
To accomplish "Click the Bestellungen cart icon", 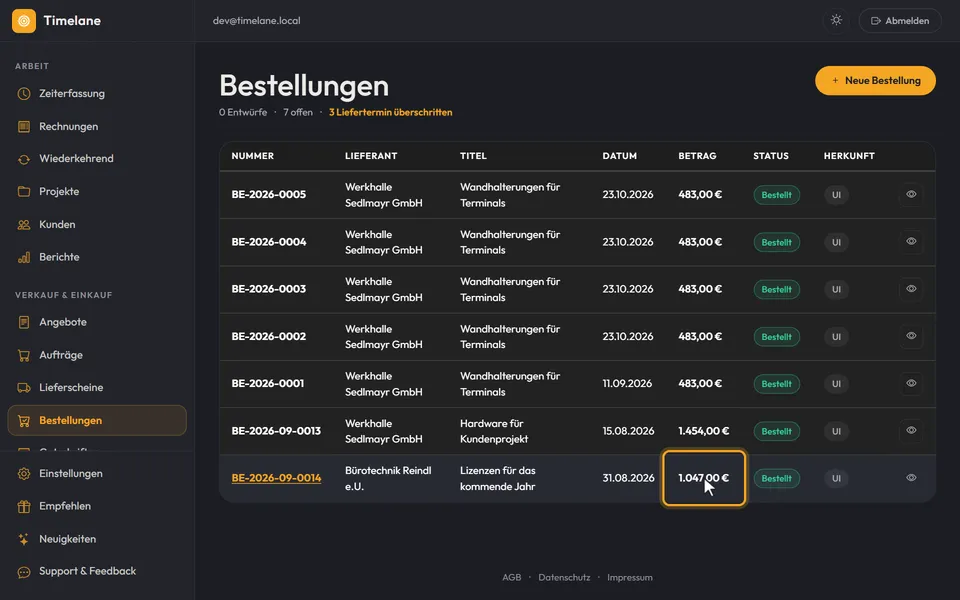I will pyautogui.click(x=24, y=421).
